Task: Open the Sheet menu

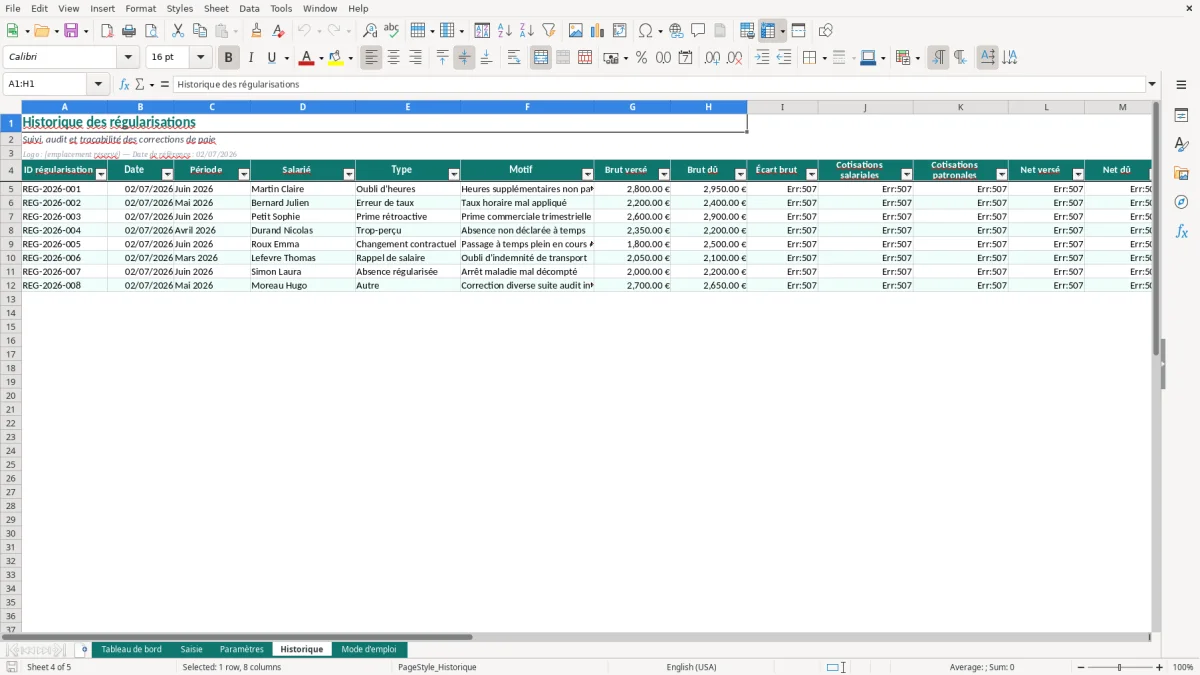Action: [x=216, y=8]
